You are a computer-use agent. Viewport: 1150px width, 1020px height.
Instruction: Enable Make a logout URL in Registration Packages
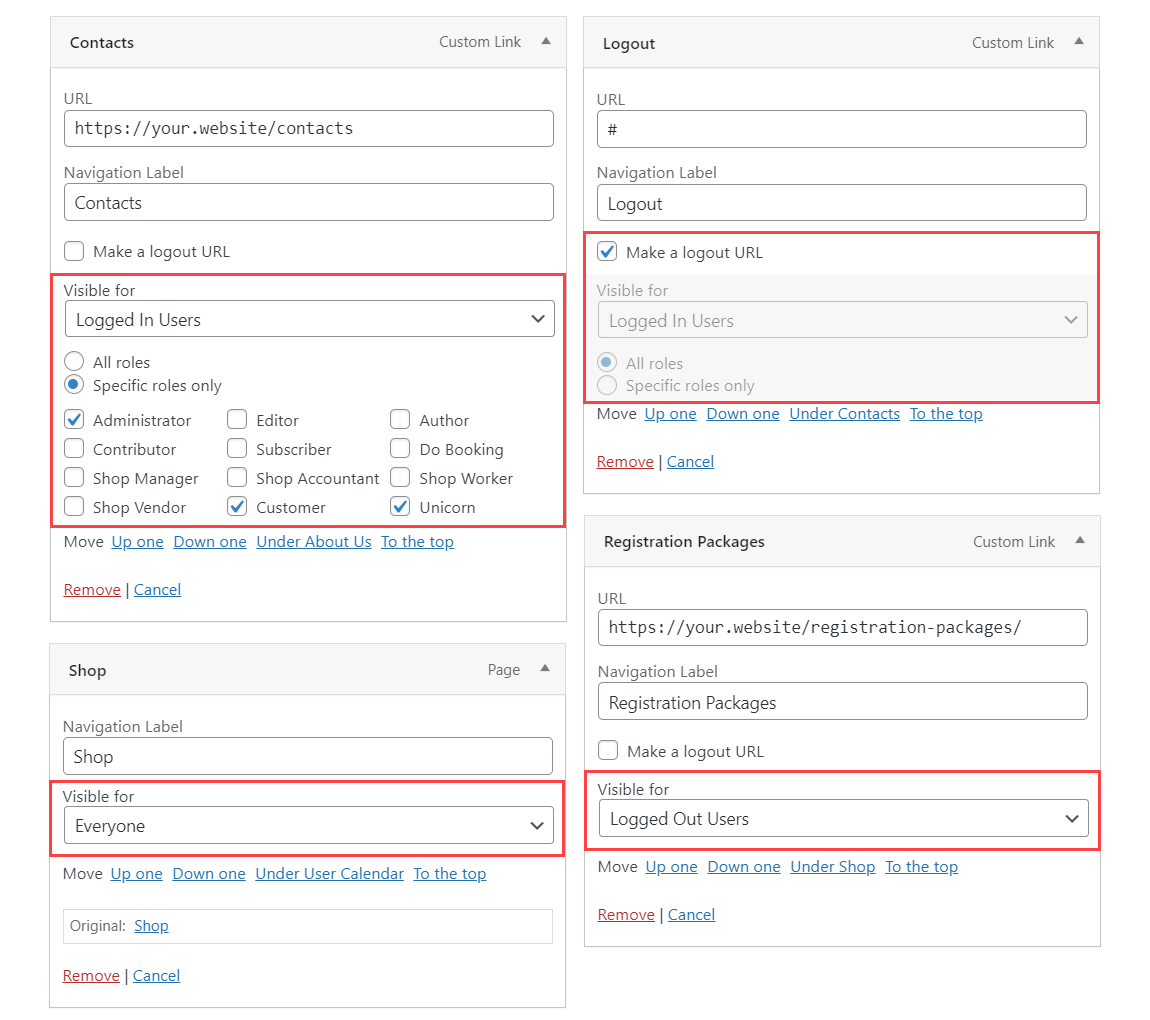click(x=608, y=751)
